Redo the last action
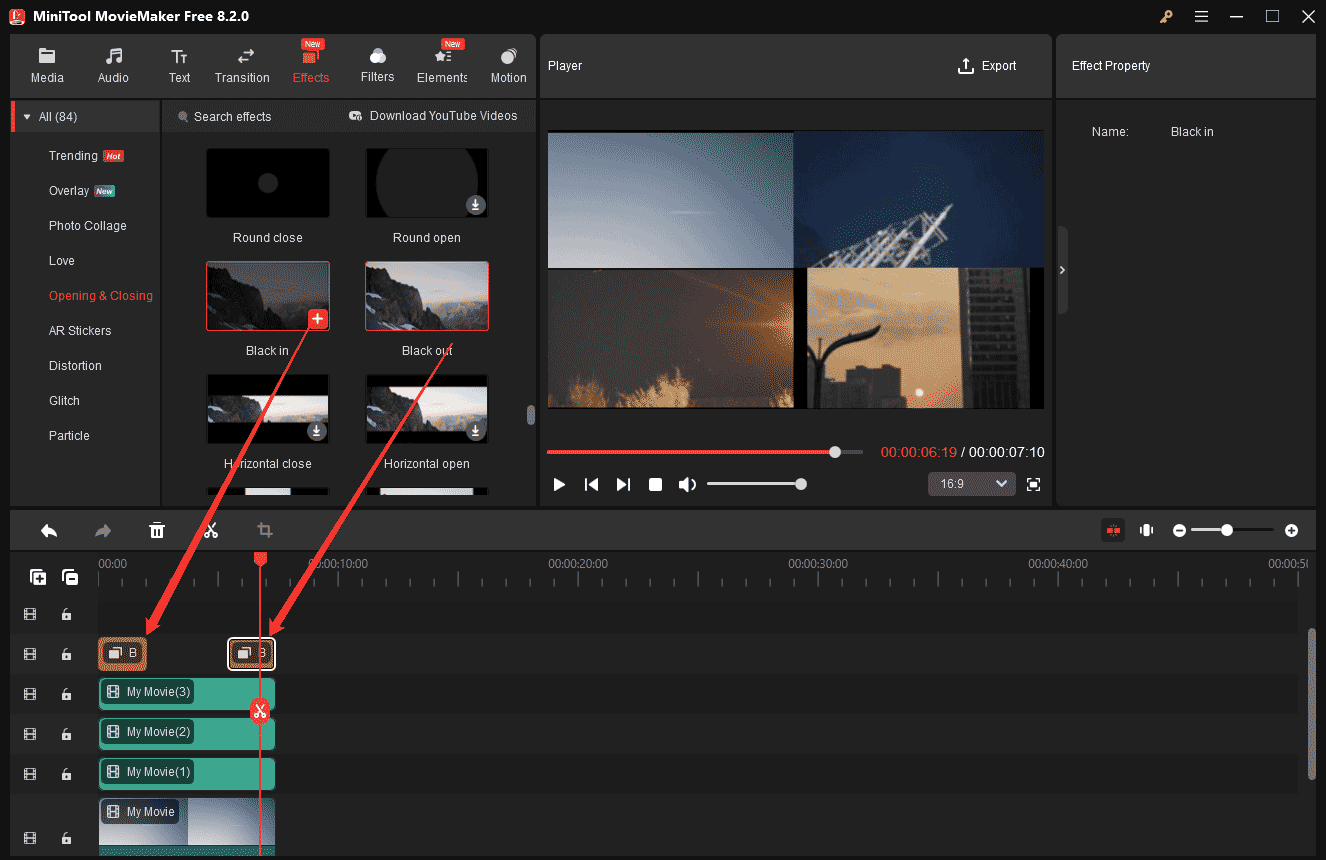 pos(103,531)
